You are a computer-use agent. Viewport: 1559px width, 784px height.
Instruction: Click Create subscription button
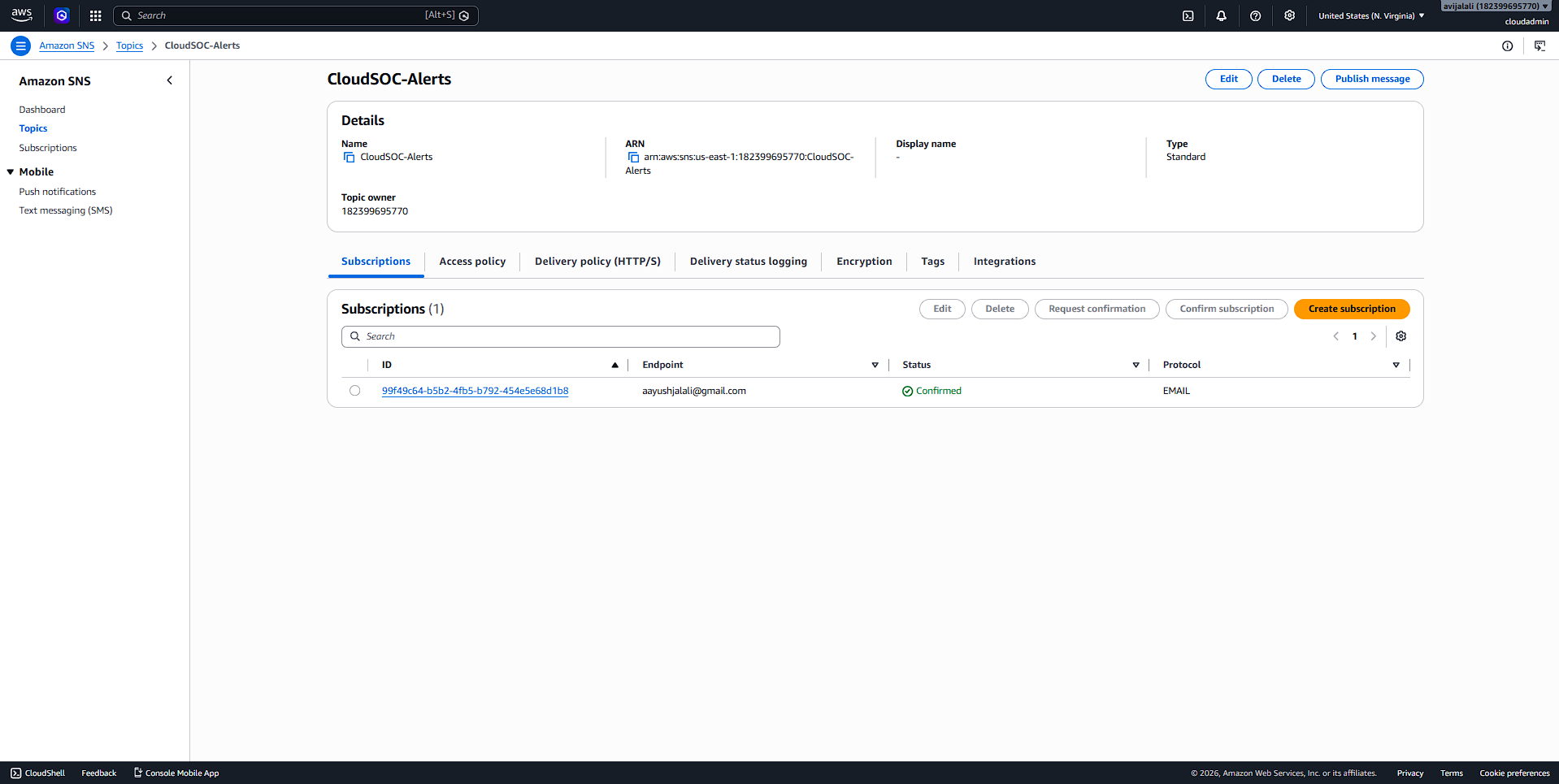1352,309
